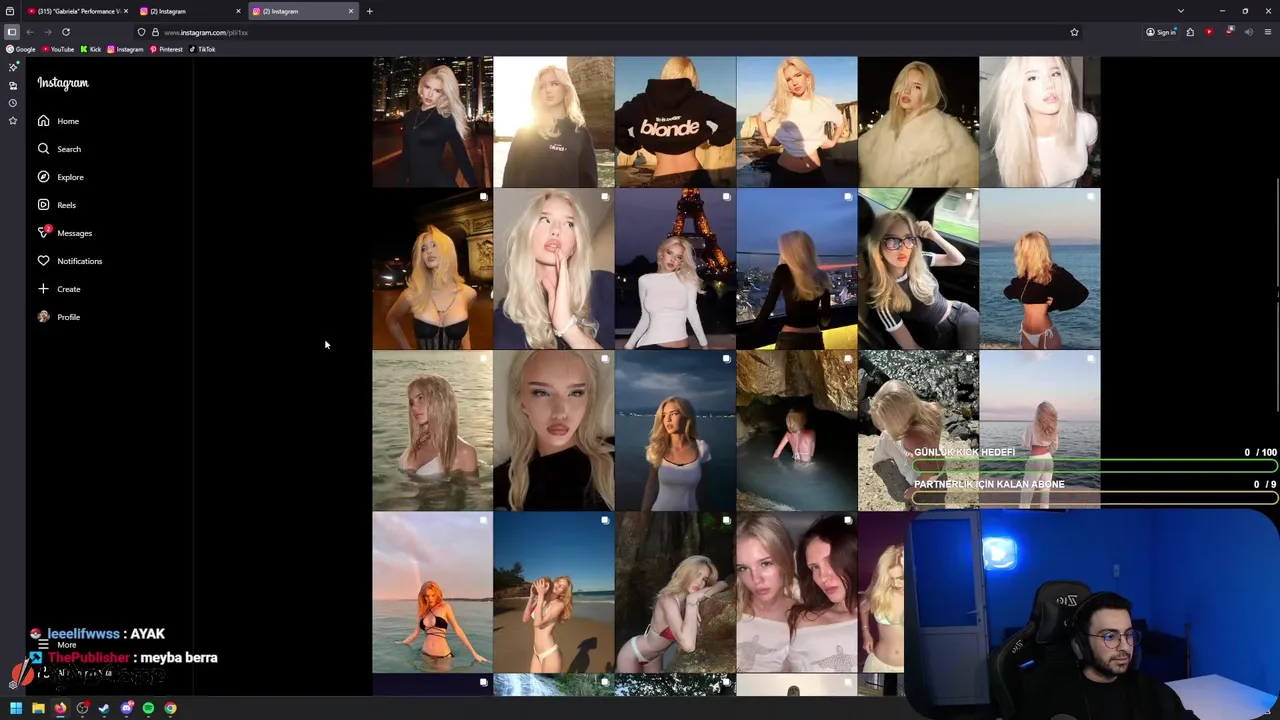Image resolution: width=1280 pixels, height=720 pixels.
Task: Go forward in browser history
Action: pos(47,32)
